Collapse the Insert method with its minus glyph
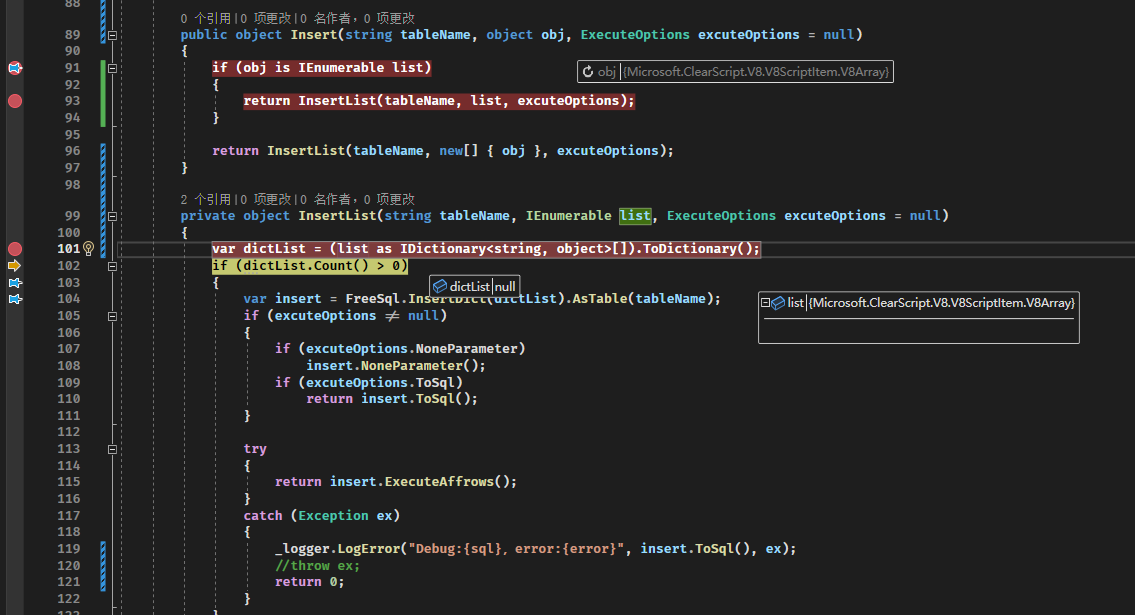 click(x=112, y=34)
